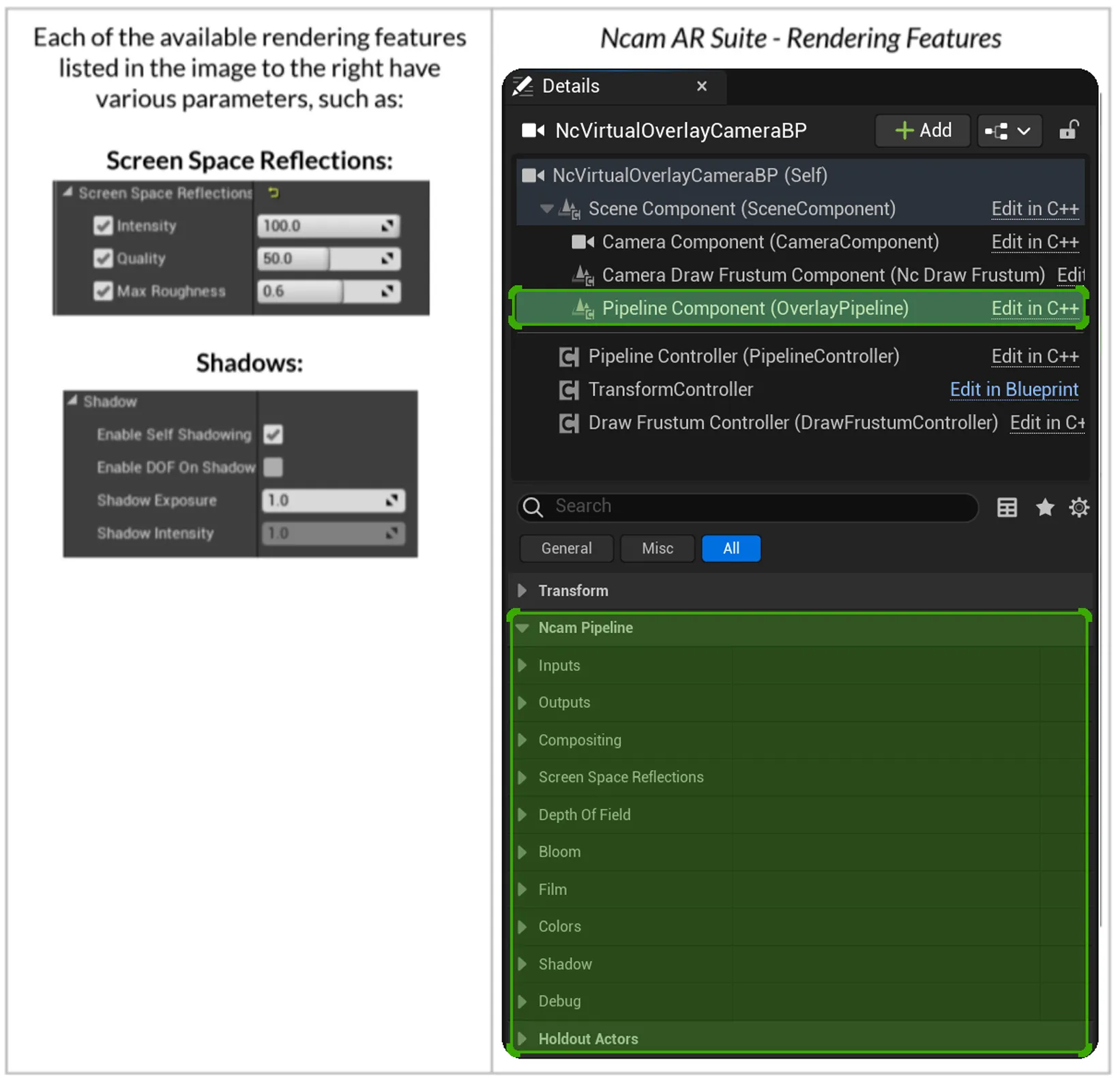Close the Details tab
Screen dimensions: 1120x1083
(702, 86)
